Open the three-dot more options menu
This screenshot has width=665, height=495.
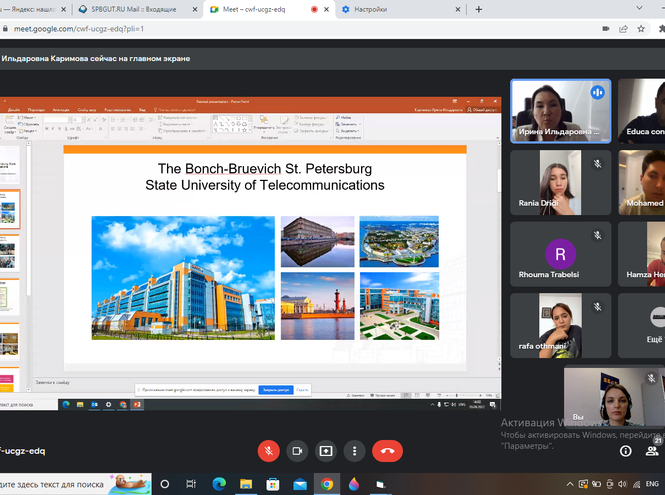(354, 451)
